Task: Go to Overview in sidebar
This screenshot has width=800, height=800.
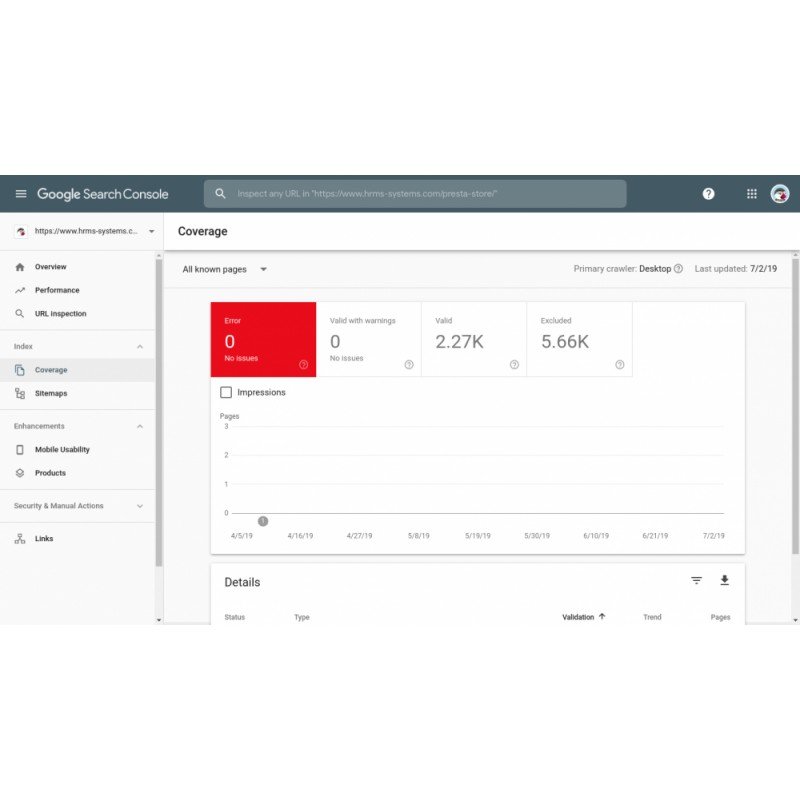Action: 78,267
